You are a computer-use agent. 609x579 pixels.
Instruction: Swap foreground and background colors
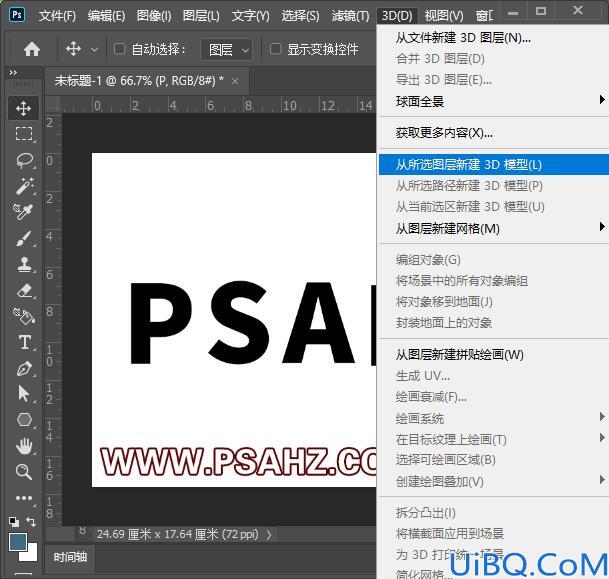tap(31, 522)
